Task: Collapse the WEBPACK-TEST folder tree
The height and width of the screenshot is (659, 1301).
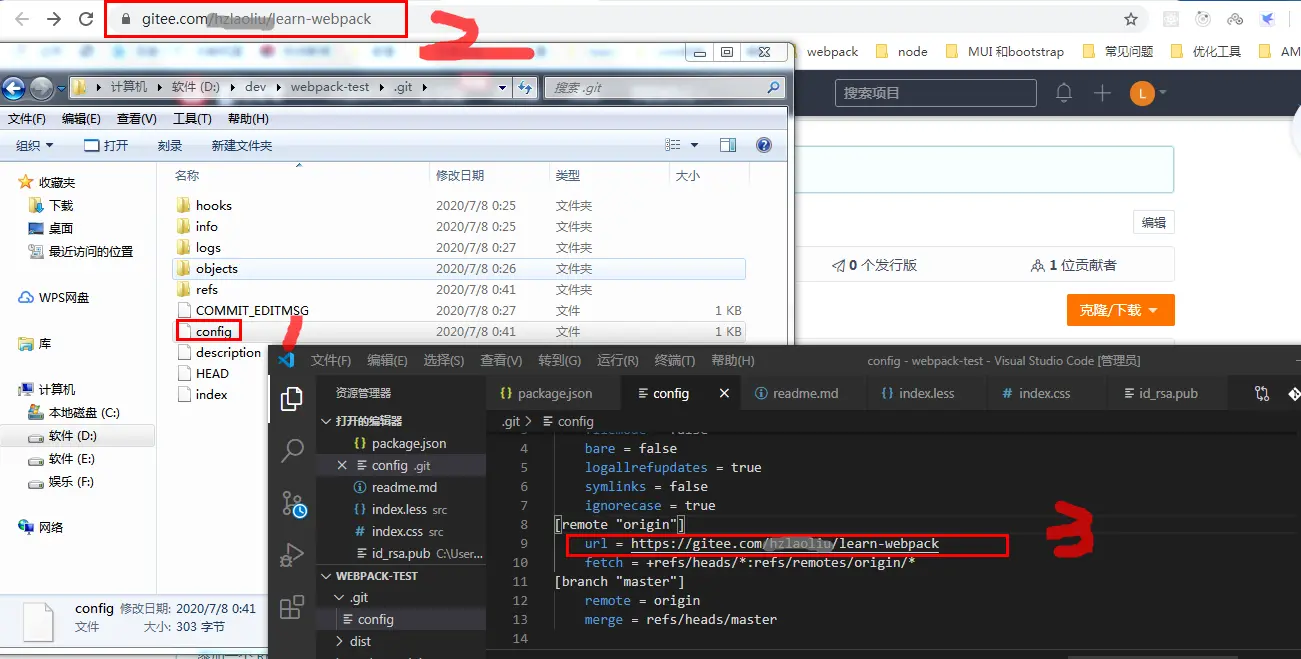Action: (x=326, y=576)
